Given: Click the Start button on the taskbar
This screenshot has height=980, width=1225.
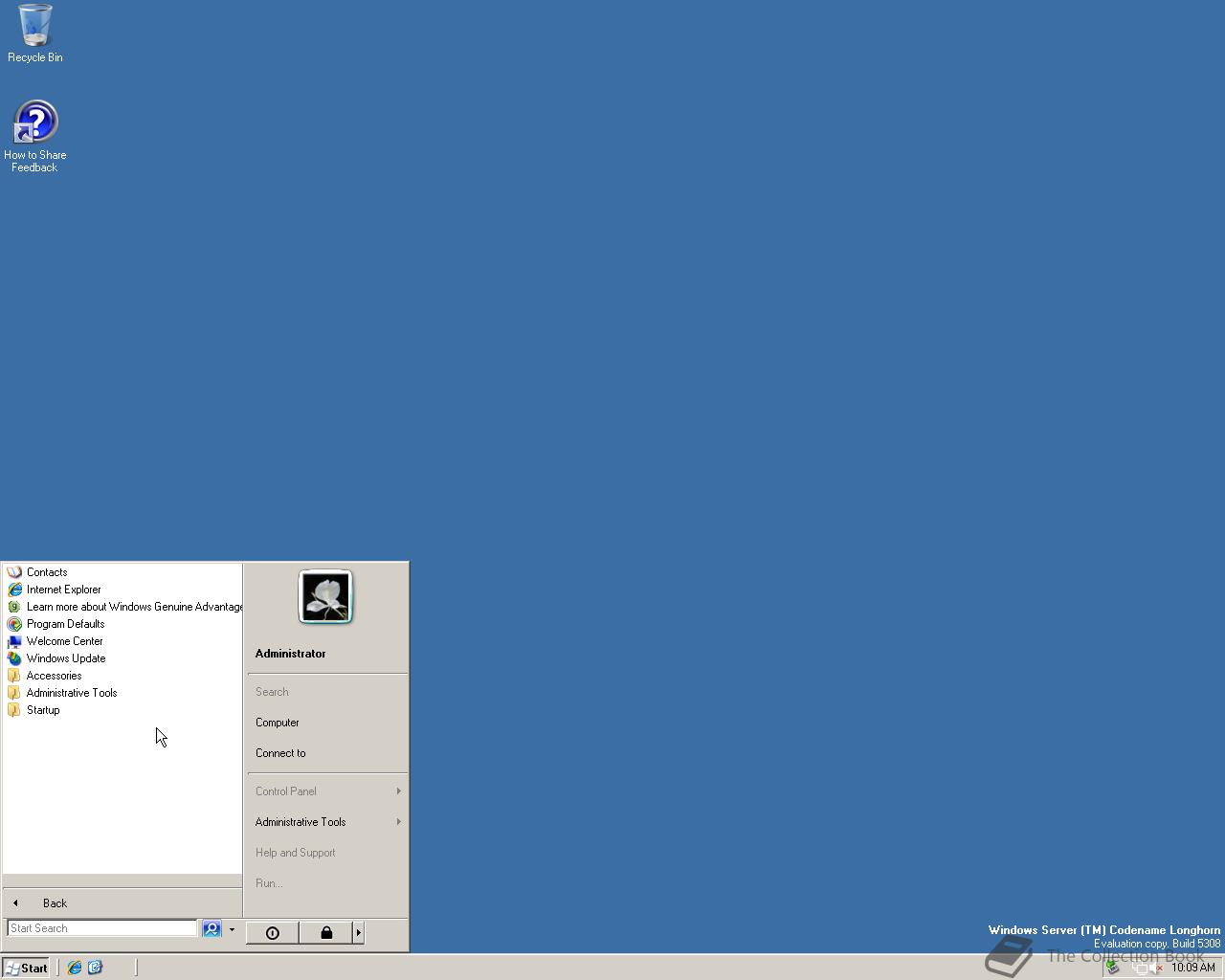Looking at the screenshot, I should (26, 968).
